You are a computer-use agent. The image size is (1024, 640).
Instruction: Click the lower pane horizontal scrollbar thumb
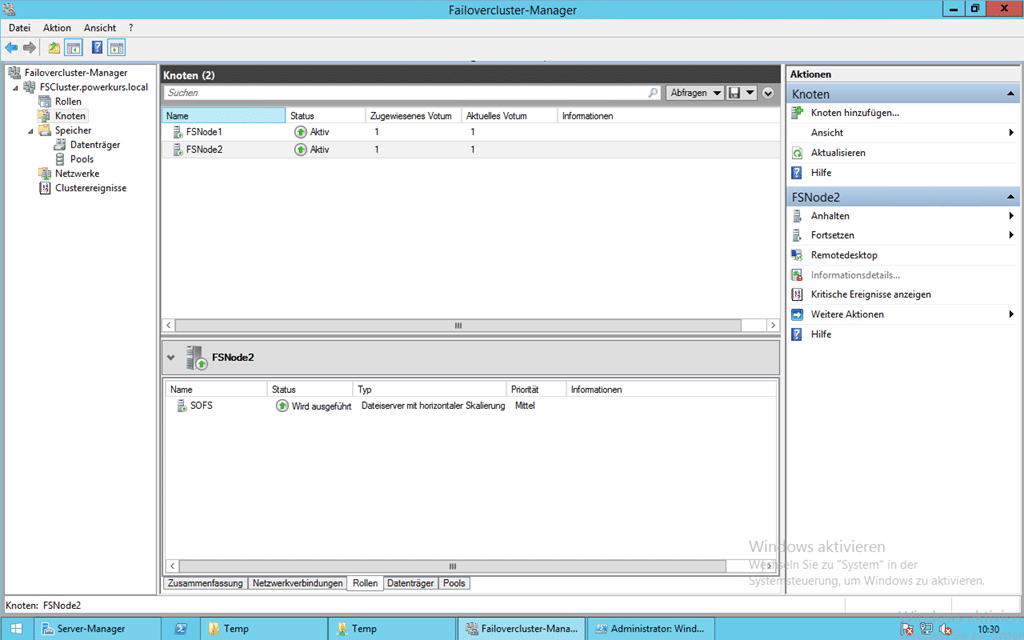[453, 566]
